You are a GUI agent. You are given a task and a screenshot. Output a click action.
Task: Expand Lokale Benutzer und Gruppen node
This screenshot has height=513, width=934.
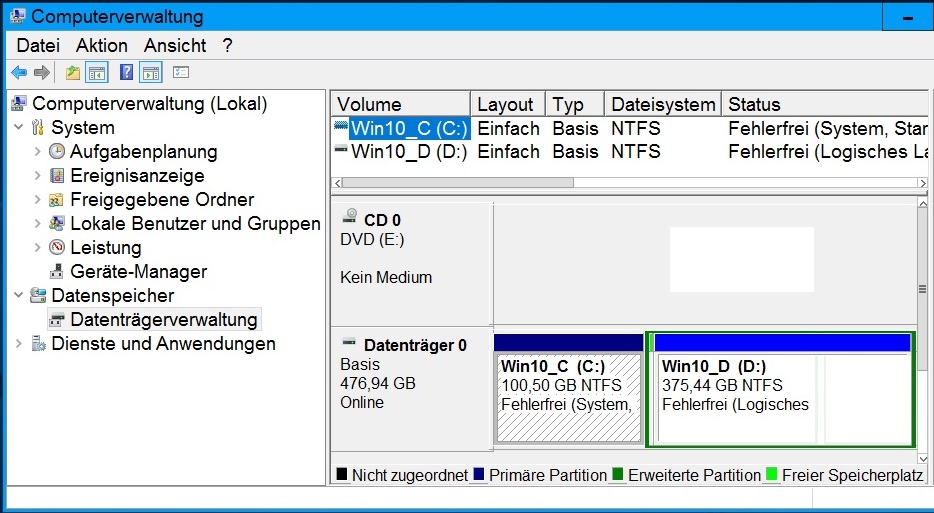[38, 223]
